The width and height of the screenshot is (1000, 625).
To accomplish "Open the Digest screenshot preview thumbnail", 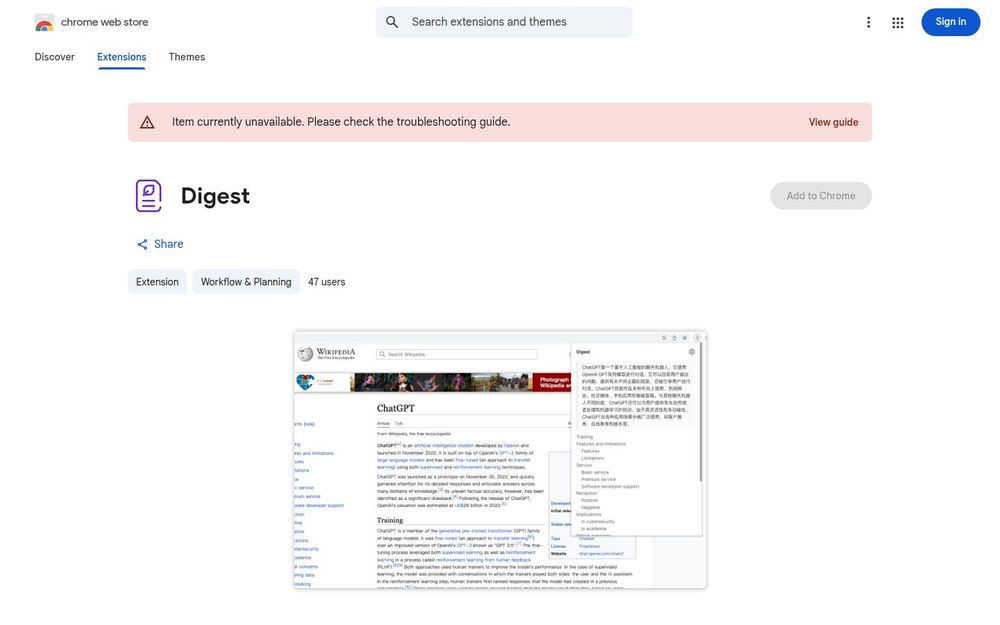I will (x=500, y=460).
